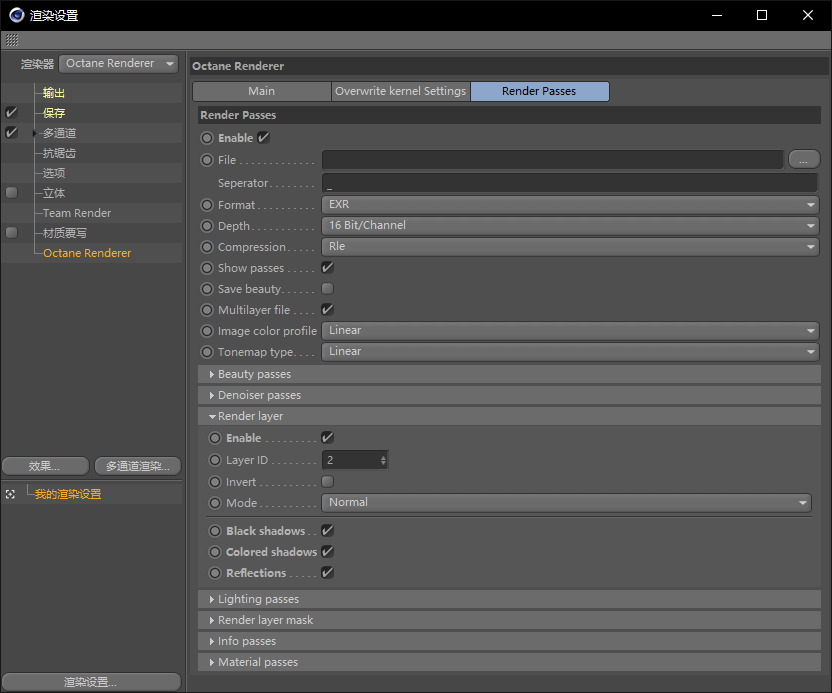Enable the Save beauty checkbox
The image size is (832, 693).
tap(327, 289)
